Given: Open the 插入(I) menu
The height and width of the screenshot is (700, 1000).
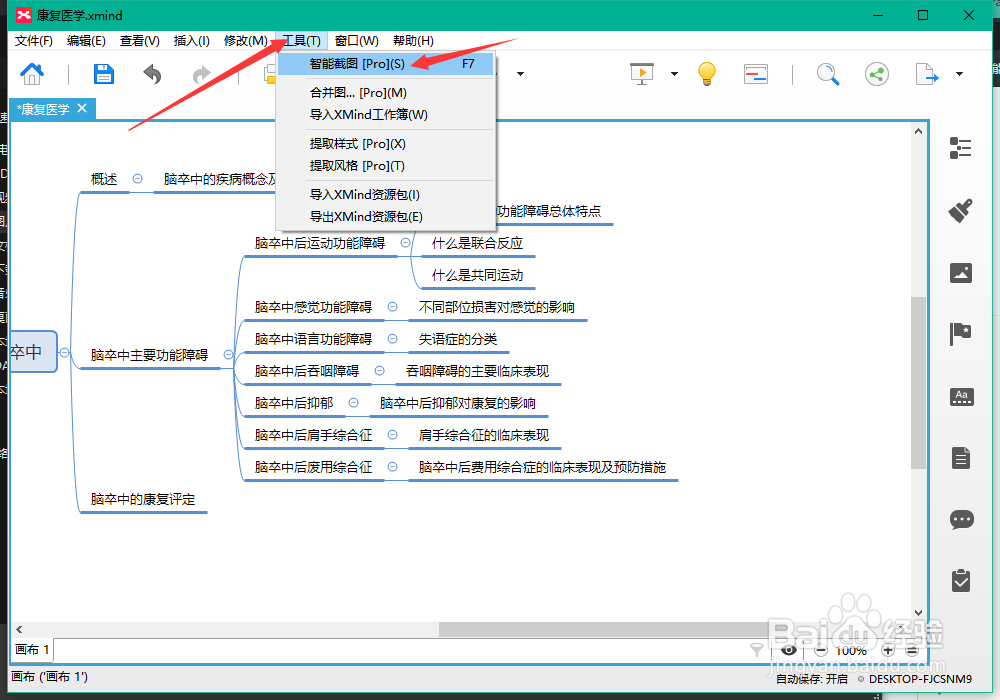Looking at the screenshot, I should pos(191,41).
